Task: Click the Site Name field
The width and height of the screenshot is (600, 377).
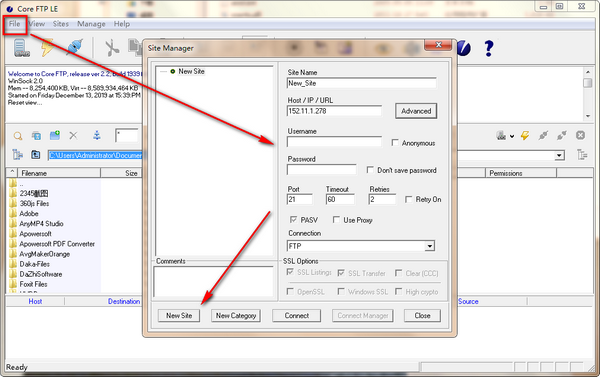Action: click(362, 83)
